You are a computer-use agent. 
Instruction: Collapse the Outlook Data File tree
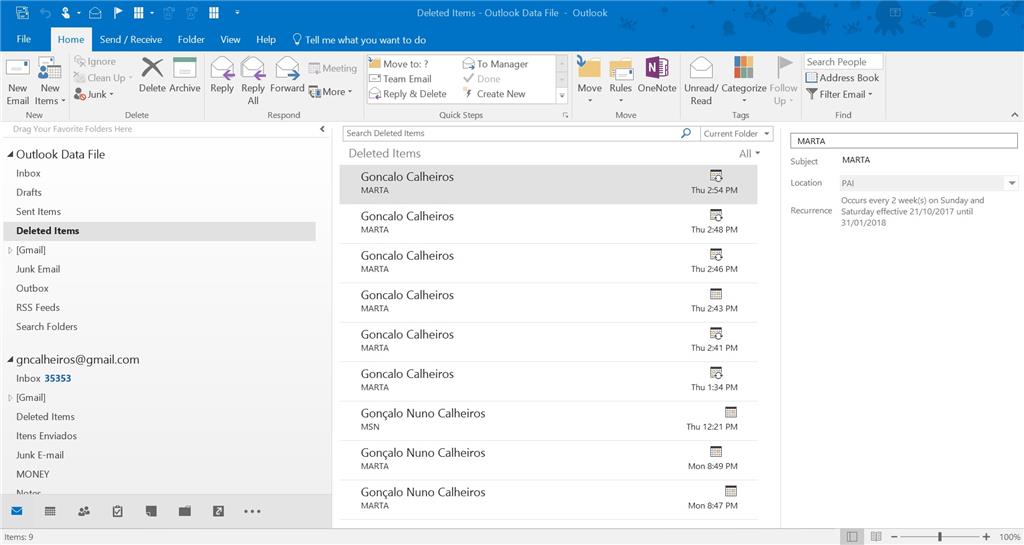(x=10, y=155)
